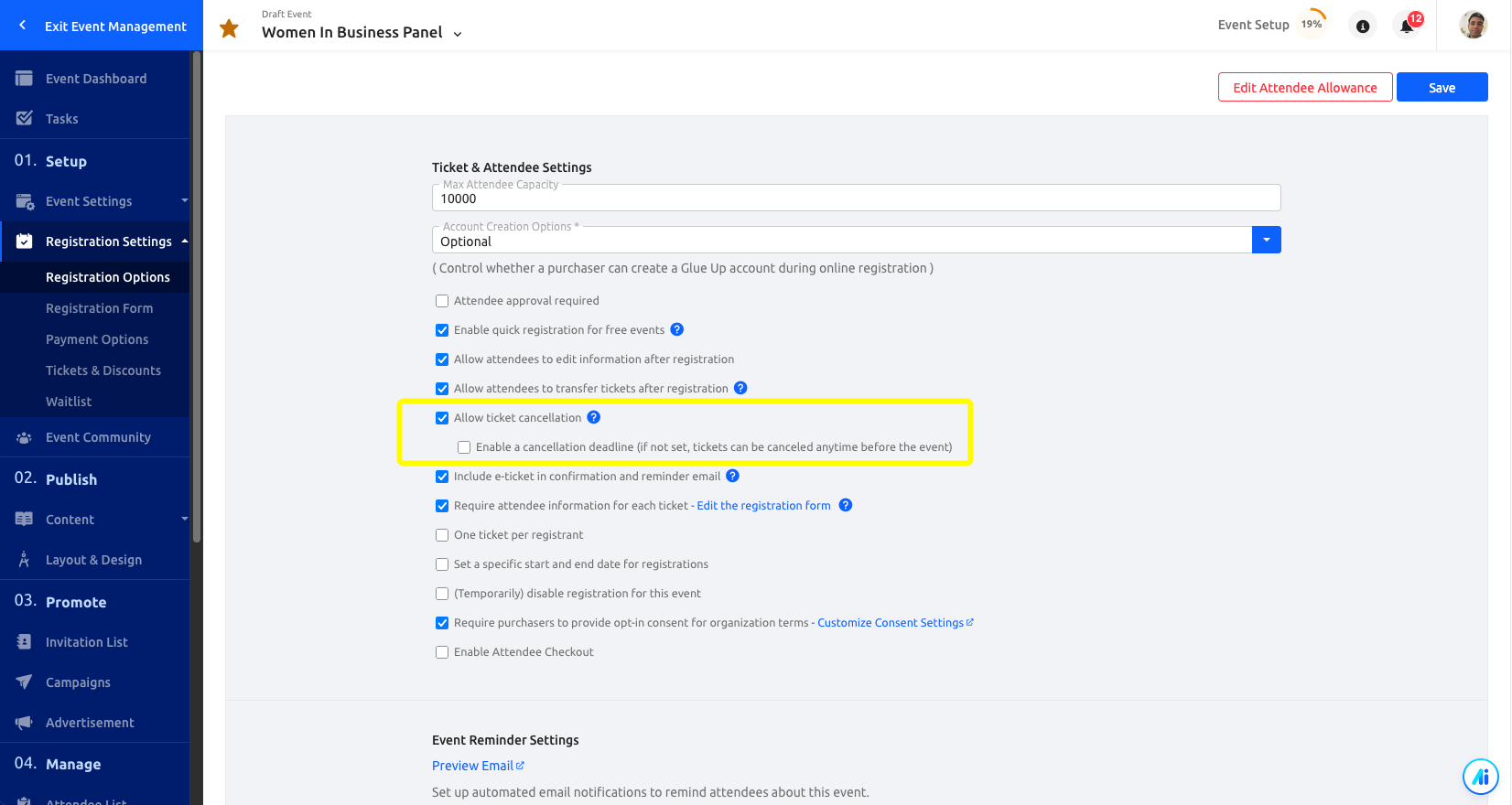The height and width of the screenshot is (805, 1512).
Task: Click the 01. Setup section heading
Action: [50, 161]
